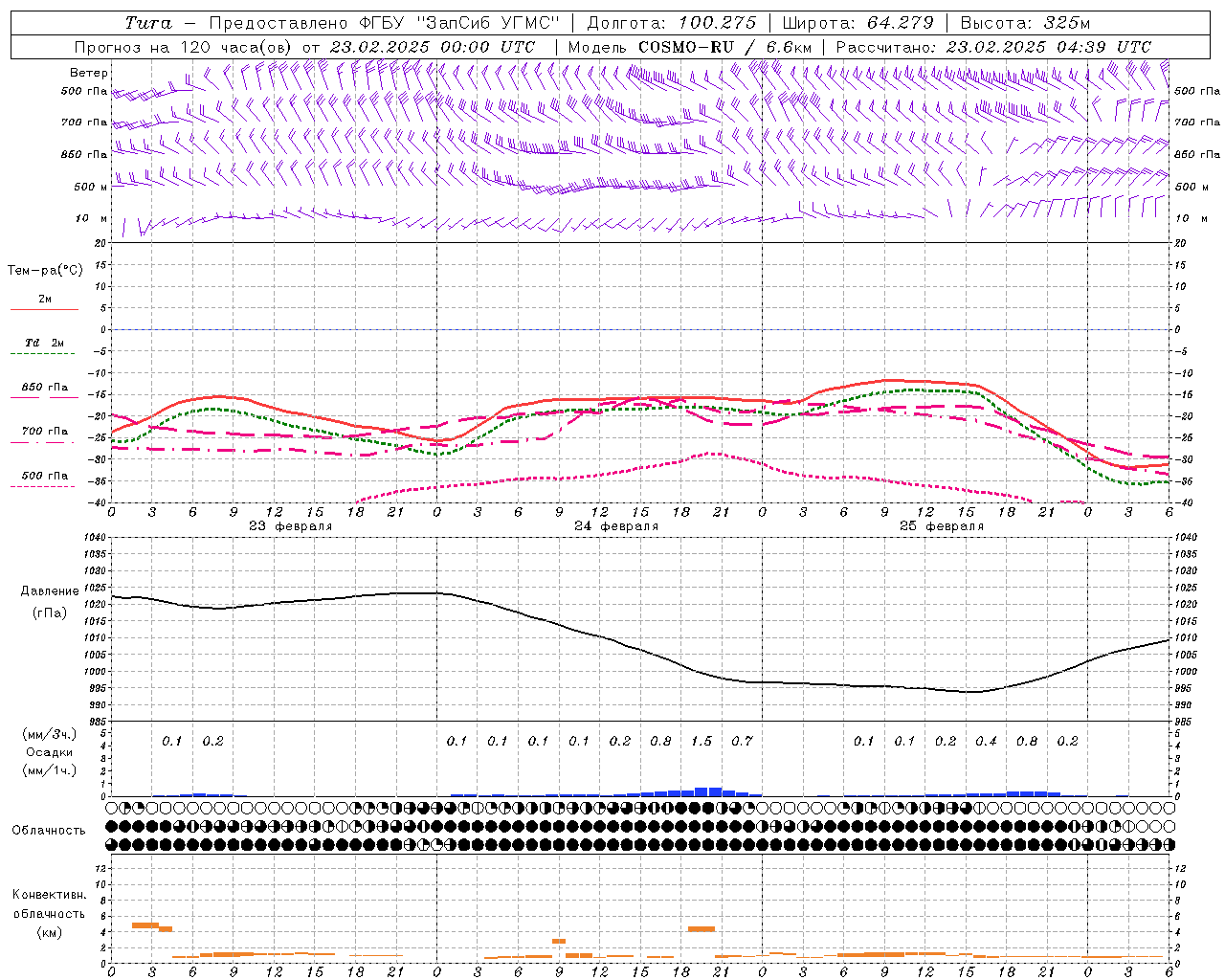Click the "700 гПа" temperature legend entry
Screen dimensions: 1225x980
[45, 432]
